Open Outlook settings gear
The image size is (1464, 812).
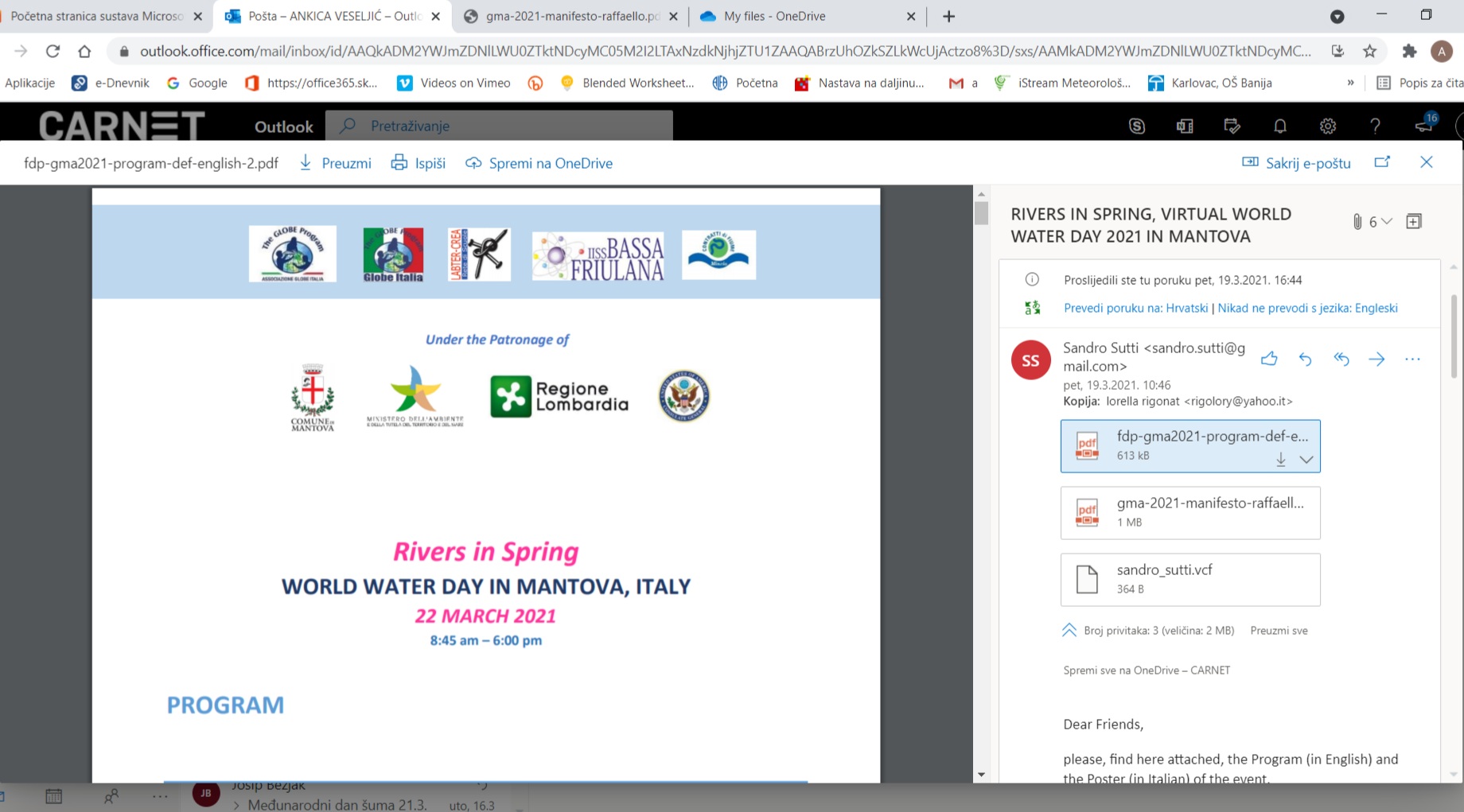click(x=1328, y=126)
